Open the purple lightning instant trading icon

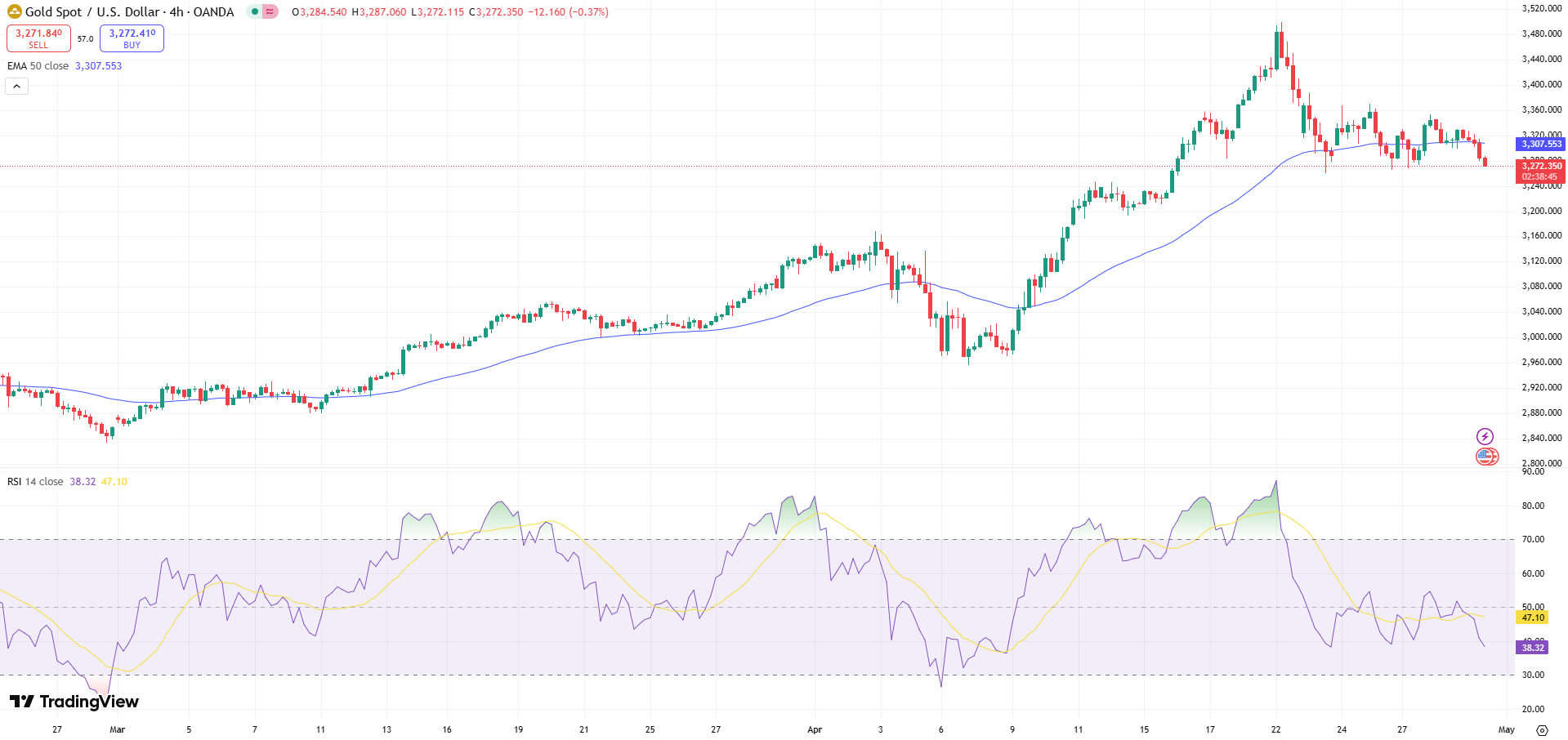[1486, 436]
